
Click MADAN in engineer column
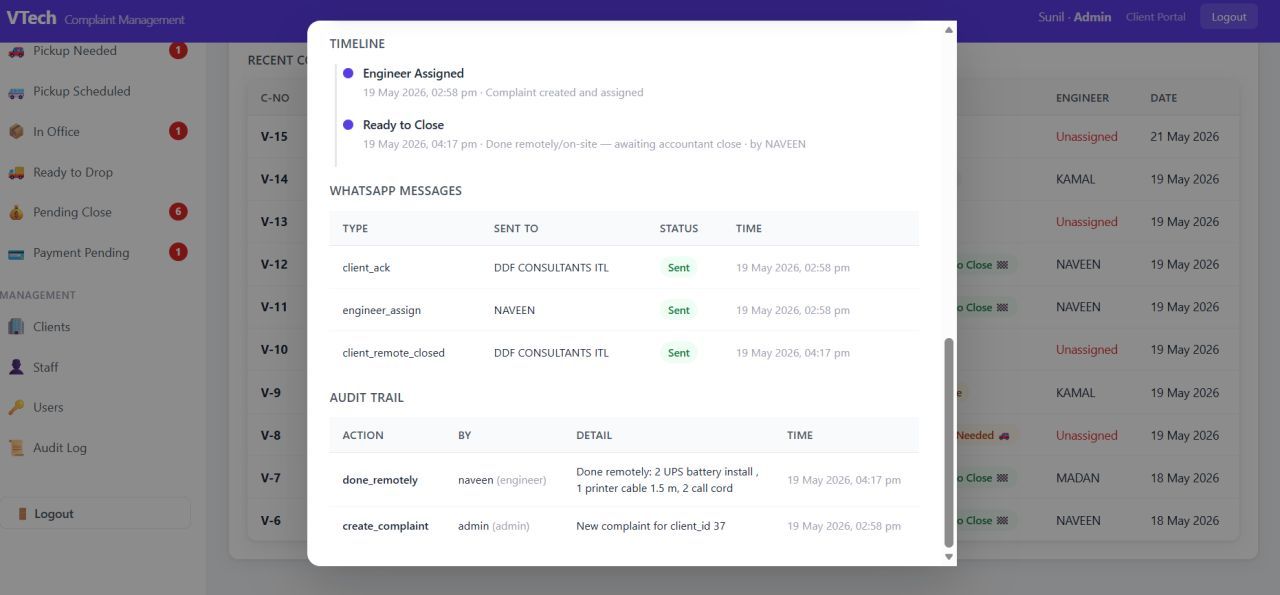click(x=1078, y=478)
